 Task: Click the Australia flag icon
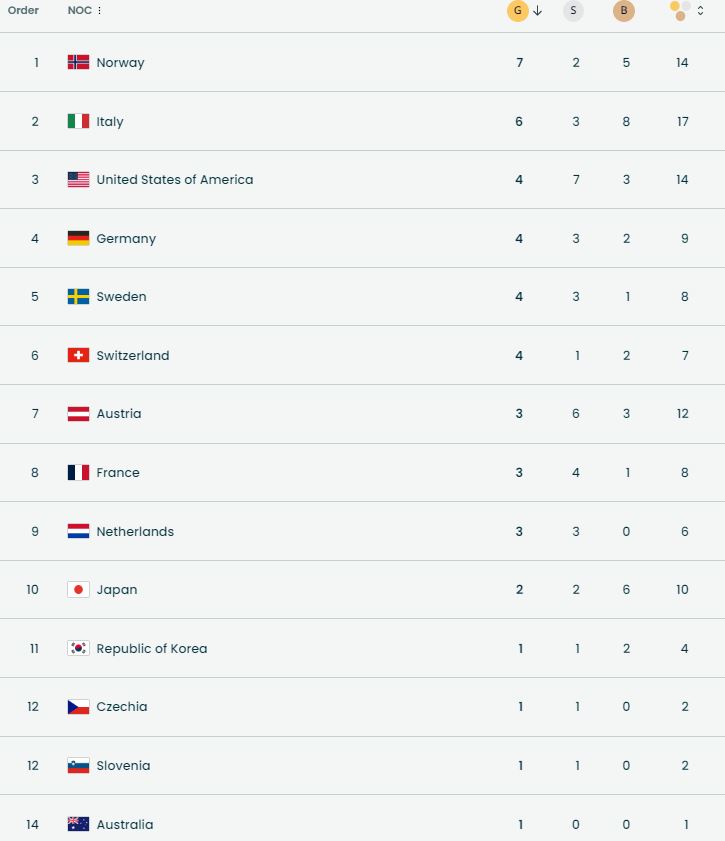click(x=78, y=824)
